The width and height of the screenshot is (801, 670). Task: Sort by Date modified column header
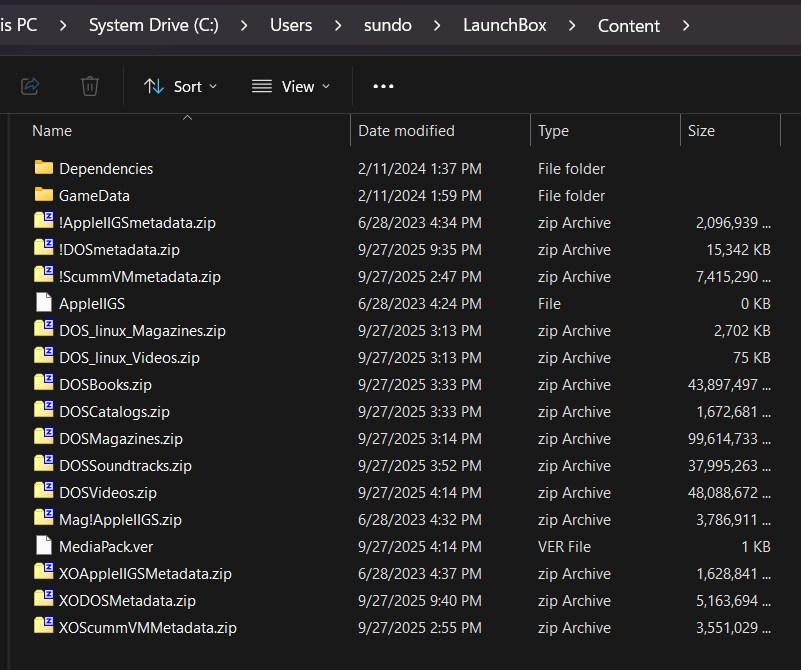coord(406,130)
